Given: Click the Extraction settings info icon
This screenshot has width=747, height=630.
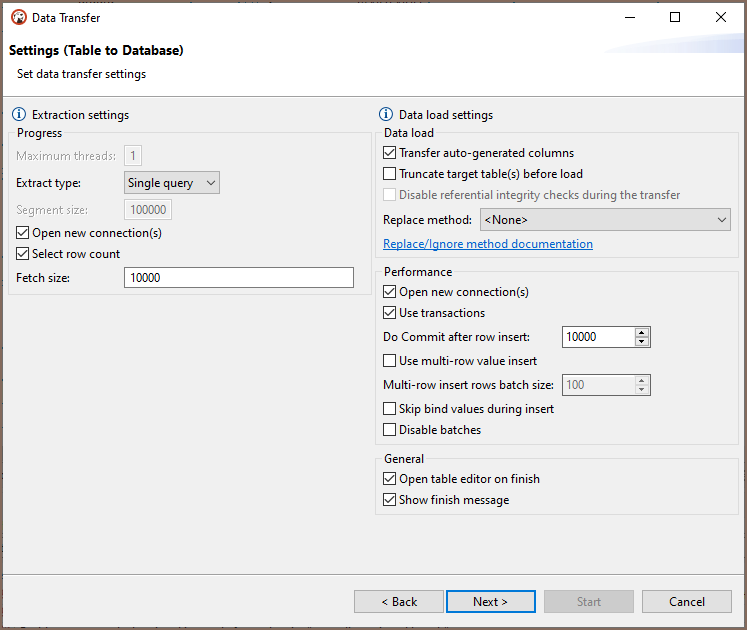Looking at the screenshot, I should pos(19,115).
